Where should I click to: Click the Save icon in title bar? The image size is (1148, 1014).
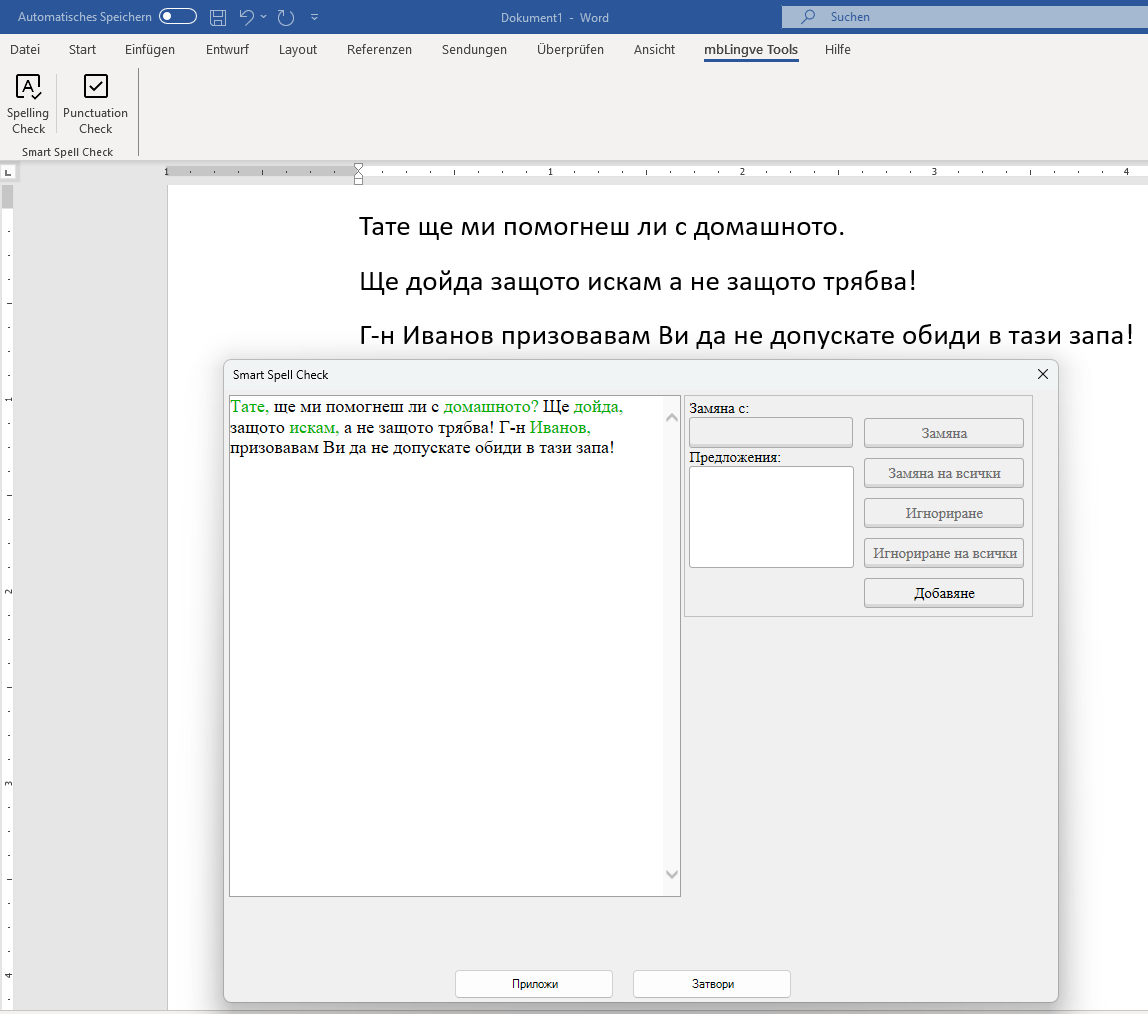[x=217, y=17]
